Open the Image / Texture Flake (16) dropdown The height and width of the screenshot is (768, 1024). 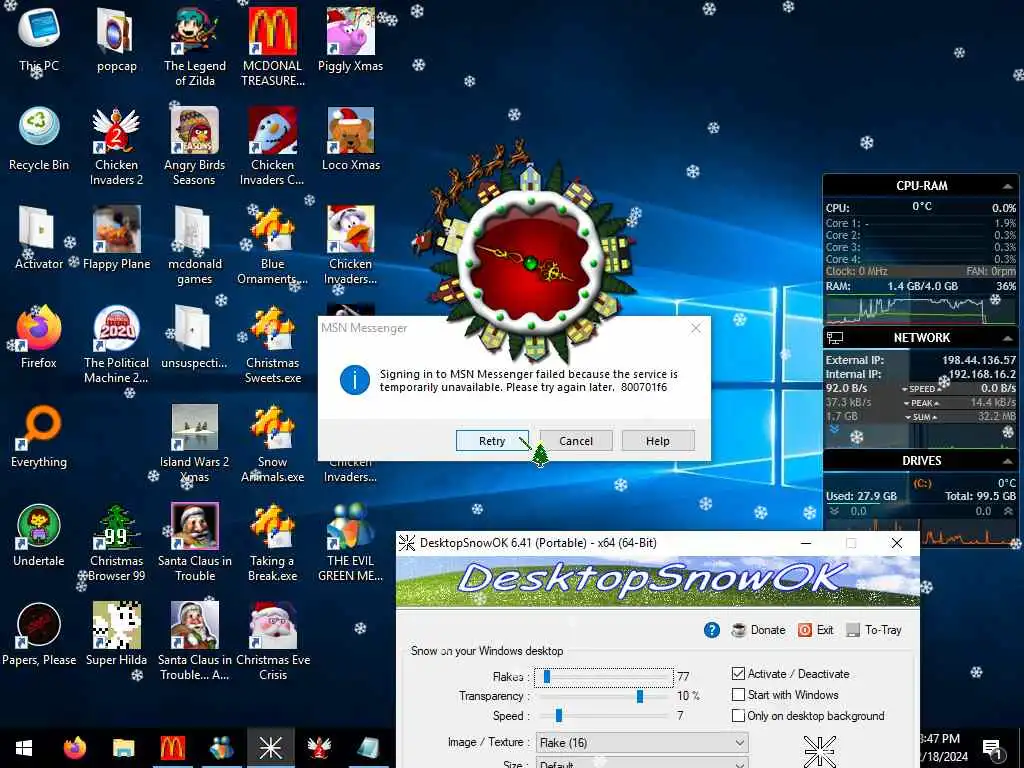pos(642,743)
